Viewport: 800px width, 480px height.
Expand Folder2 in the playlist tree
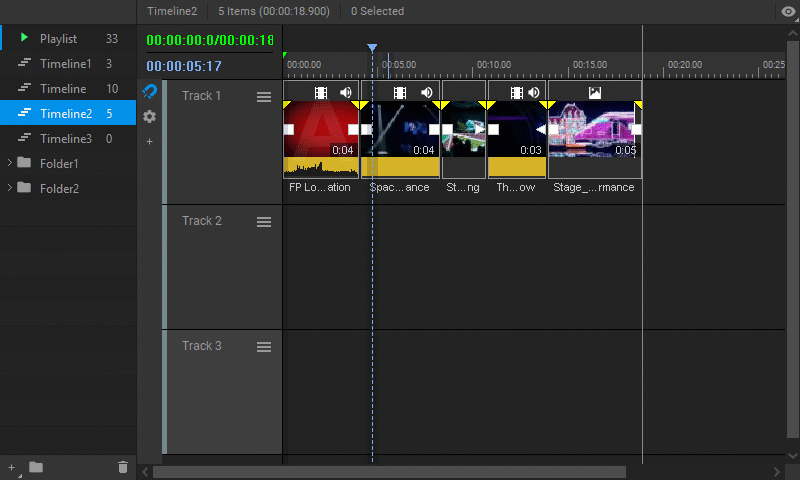click(x=9, y=188)
